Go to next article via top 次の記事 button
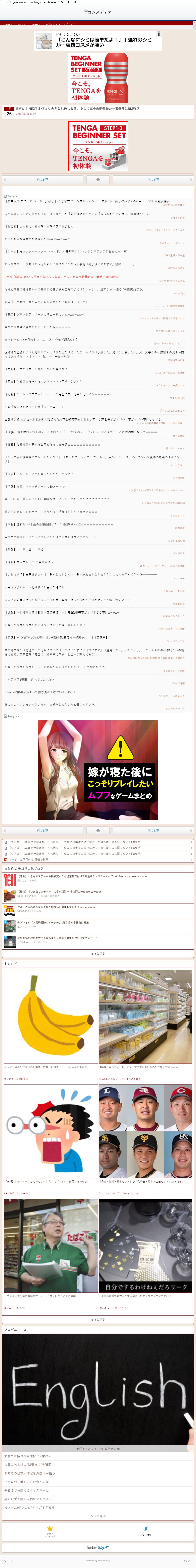The width and height of the screenshot is (196, 1568). [153, 180]
